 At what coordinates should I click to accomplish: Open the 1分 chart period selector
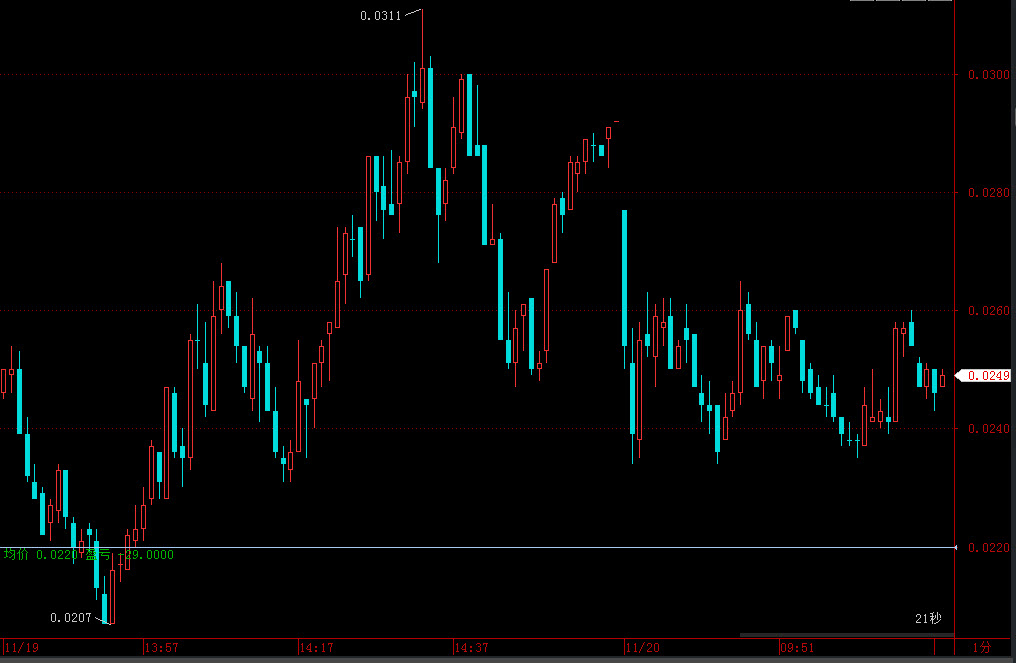click(x=982, y=647)
